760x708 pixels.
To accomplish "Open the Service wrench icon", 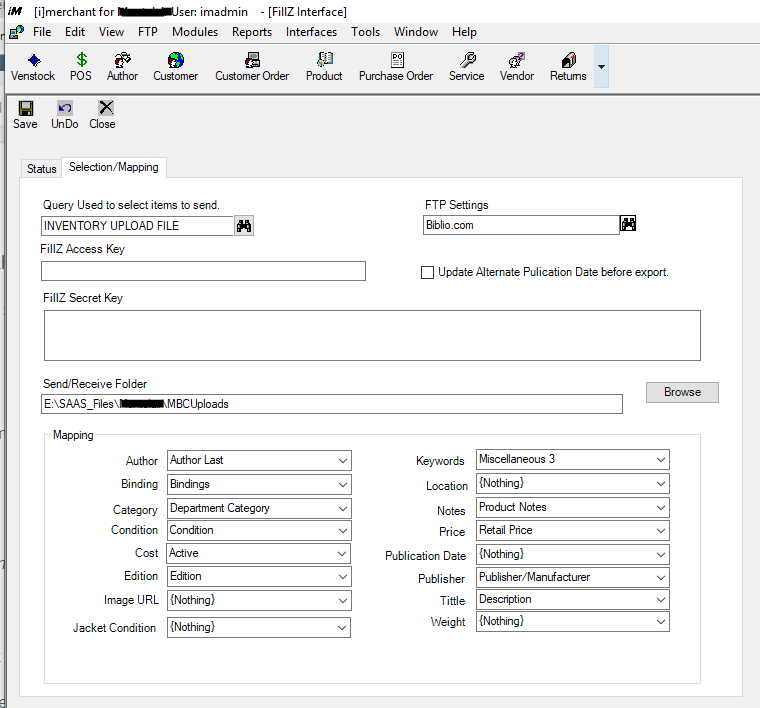I will pyautogui.click(x=467, y=67).
